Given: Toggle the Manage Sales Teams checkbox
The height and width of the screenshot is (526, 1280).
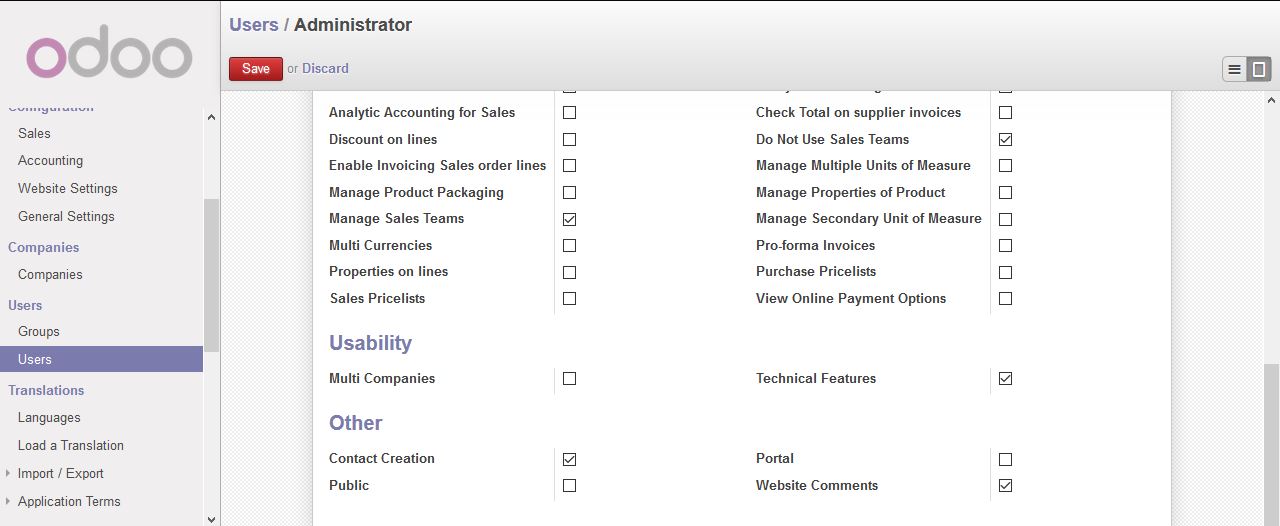Looking at the screenshot, I should [x=569, y=219].
